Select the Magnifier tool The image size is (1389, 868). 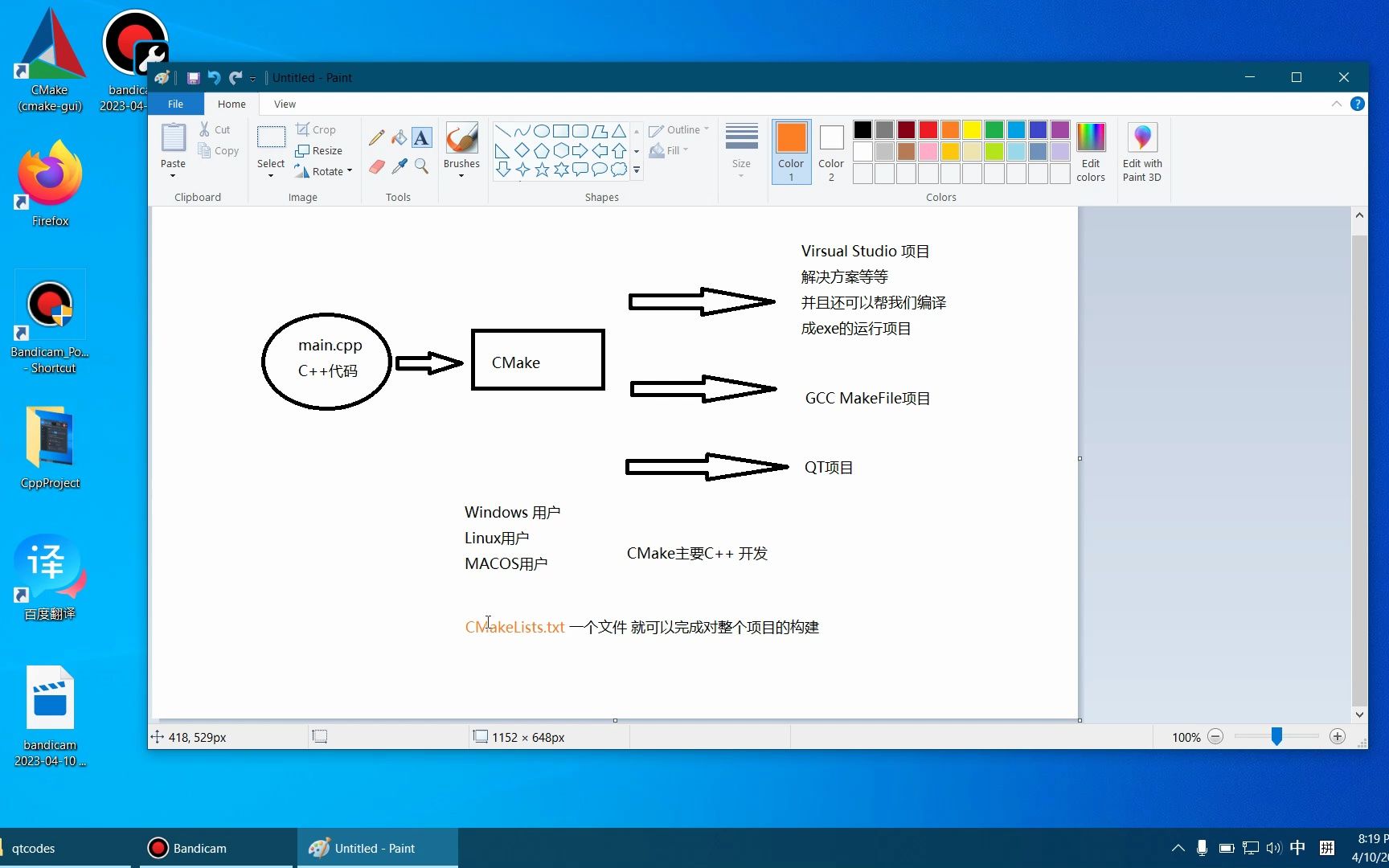[x=422, y=166]
